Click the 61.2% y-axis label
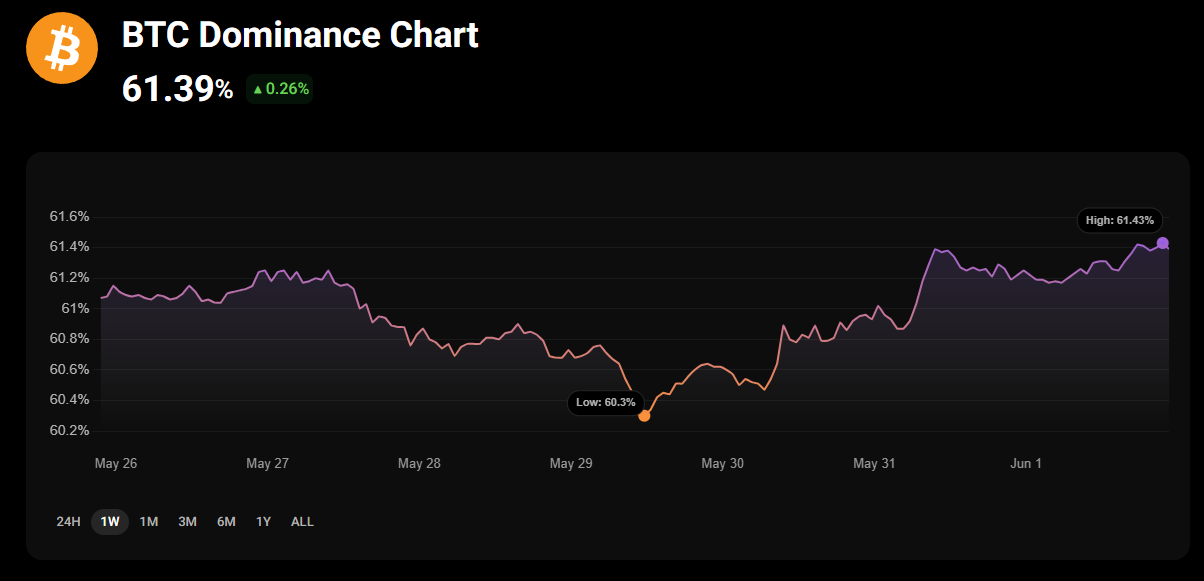The height and width of the screenshot is (581, 1204). [69, 278]
